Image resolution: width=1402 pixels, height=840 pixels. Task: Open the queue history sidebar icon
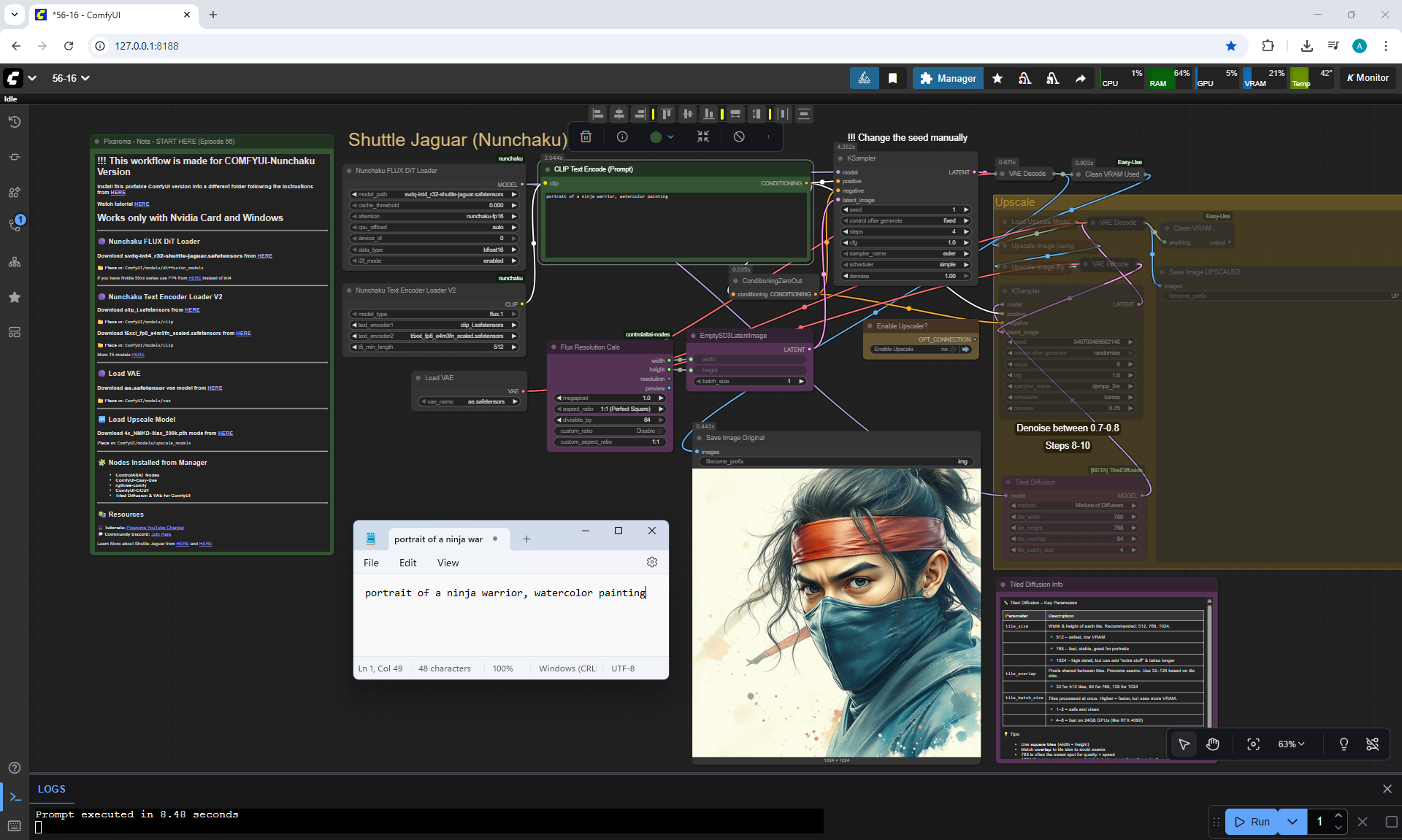pyautogui.click(x=14, y=122)
